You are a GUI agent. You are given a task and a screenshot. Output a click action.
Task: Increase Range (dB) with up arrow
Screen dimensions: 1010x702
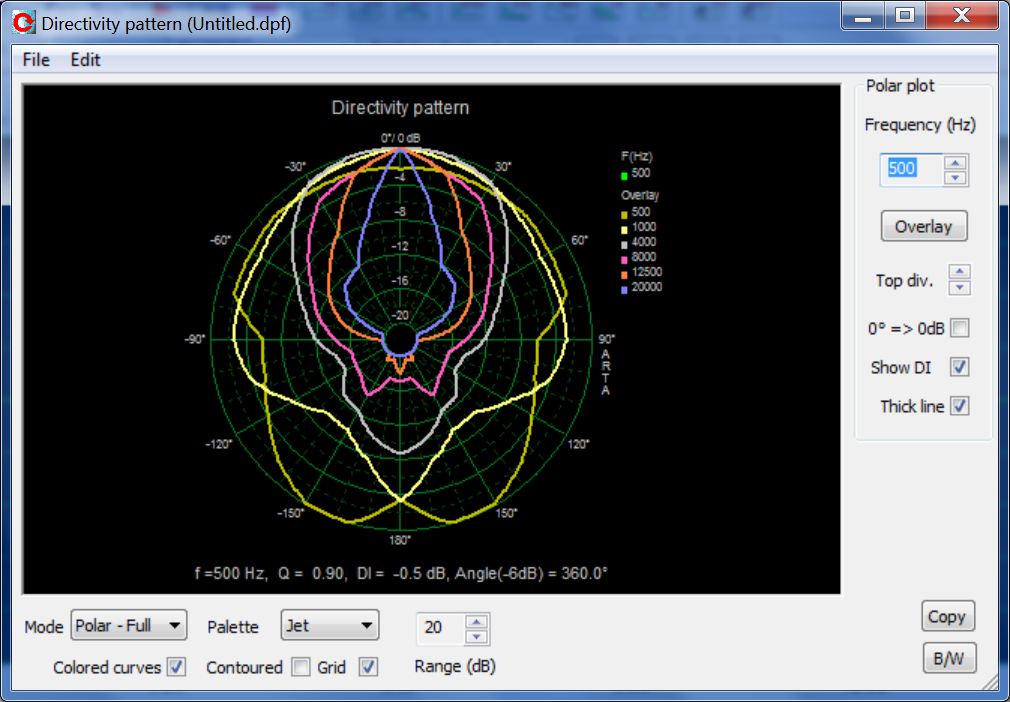(476, 621)
